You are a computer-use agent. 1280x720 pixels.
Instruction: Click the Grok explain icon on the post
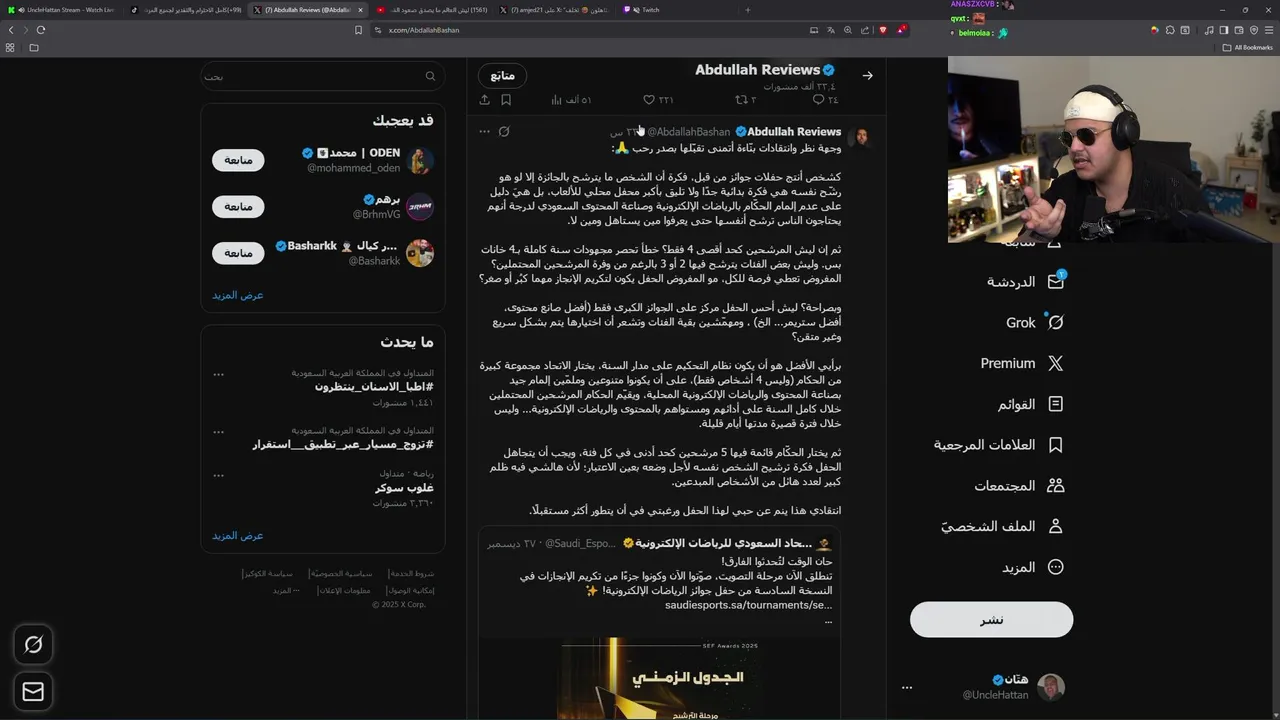click(504, 131)
